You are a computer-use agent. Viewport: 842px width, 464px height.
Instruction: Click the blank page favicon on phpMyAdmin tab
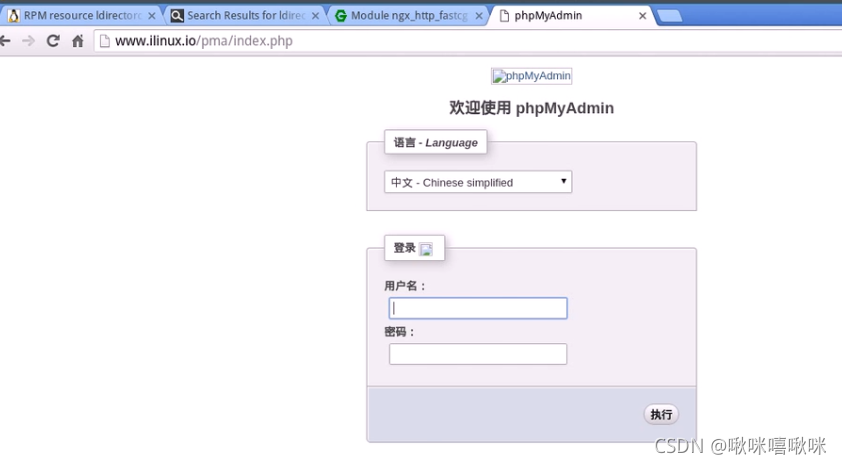[x=504, y=16]
